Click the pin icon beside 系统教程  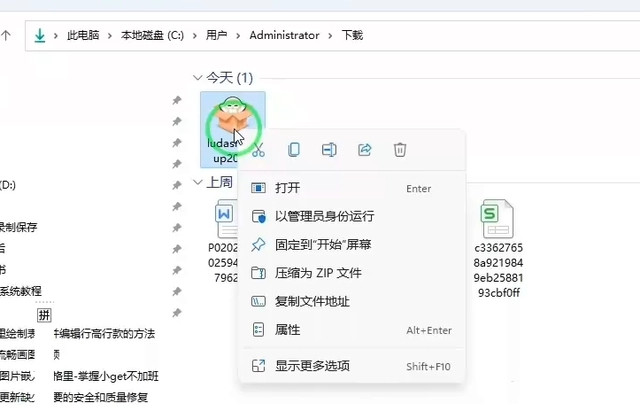tap(176, 291)
